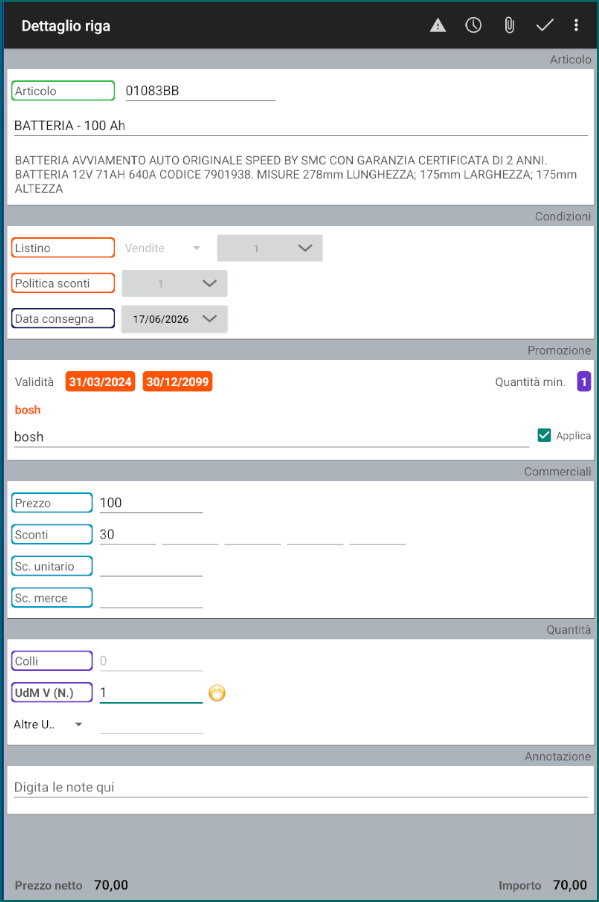Viewport: 599px width, 902px height.
Task: Click the Articolo label button
Action: [x=63, y=91]
